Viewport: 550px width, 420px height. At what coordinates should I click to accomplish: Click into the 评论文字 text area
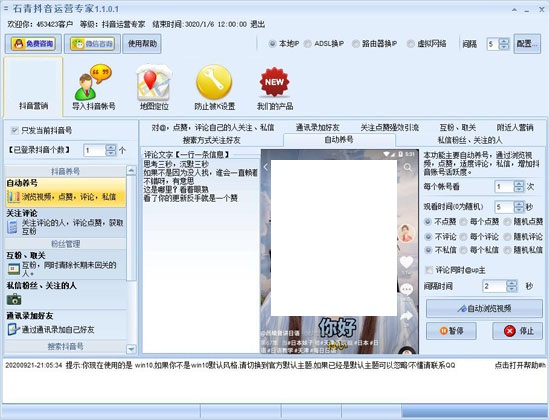coord(201,255)
